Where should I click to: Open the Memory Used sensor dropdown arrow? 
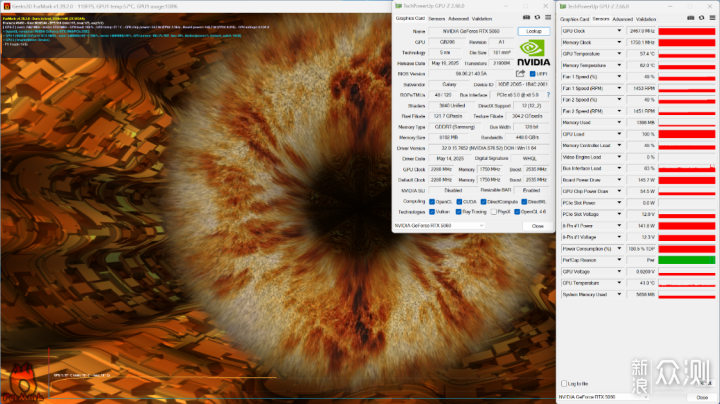(x=619, y=123)
